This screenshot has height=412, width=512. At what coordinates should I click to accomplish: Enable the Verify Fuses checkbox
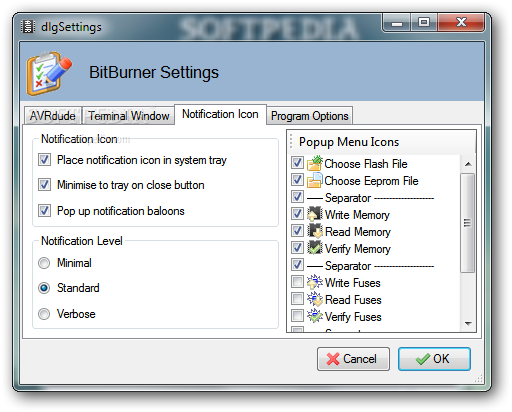click(297, 316)
